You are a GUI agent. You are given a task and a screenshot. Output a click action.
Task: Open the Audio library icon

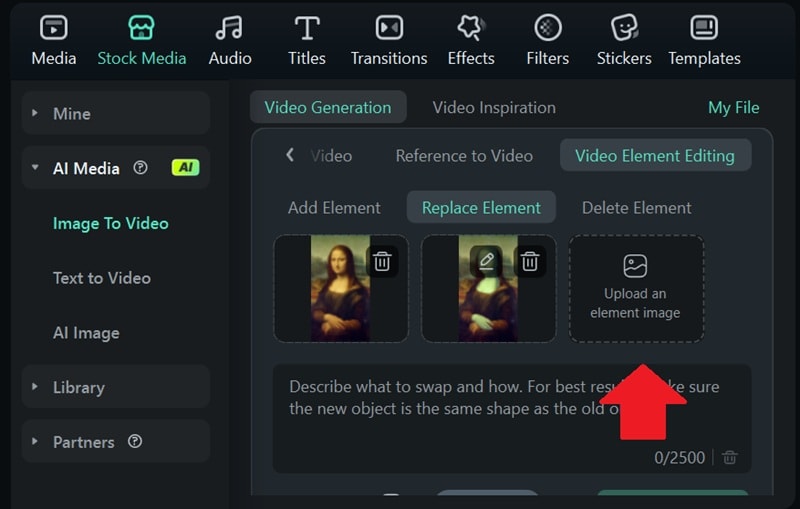point(230,28)
